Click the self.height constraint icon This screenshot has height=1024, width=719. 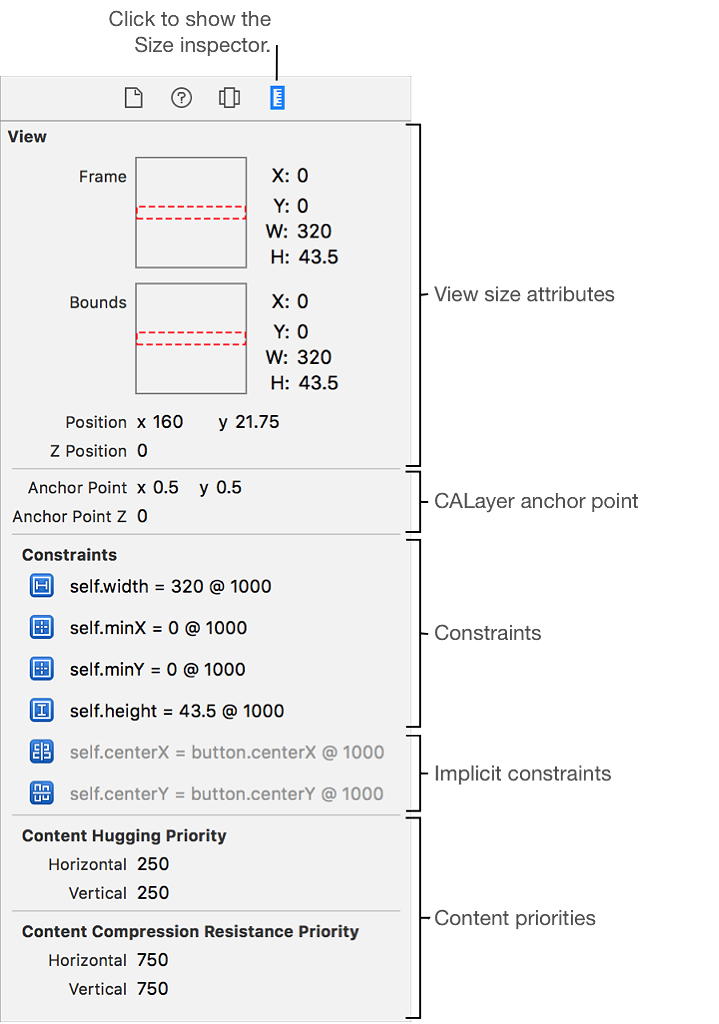tap(42, 710)
